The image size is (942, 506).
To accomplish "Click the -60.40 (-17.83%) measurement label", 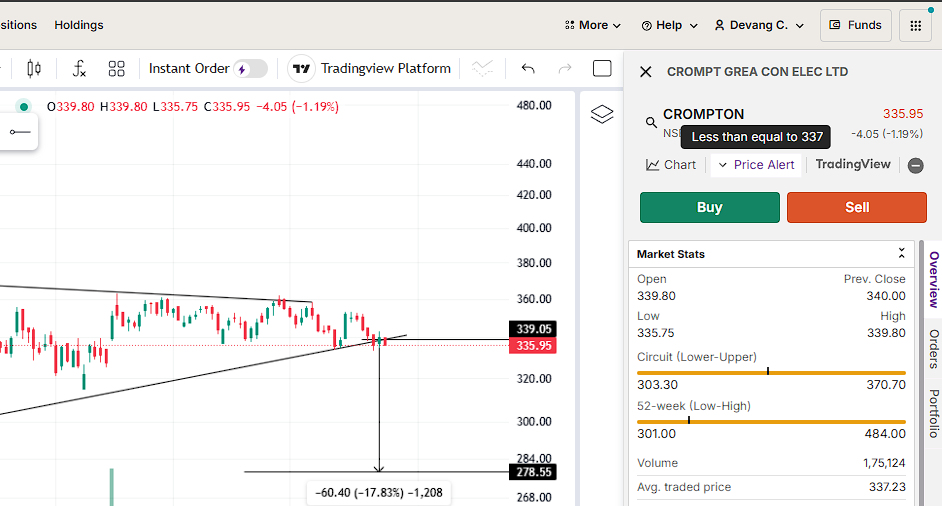I will click(x=378, y=493).
